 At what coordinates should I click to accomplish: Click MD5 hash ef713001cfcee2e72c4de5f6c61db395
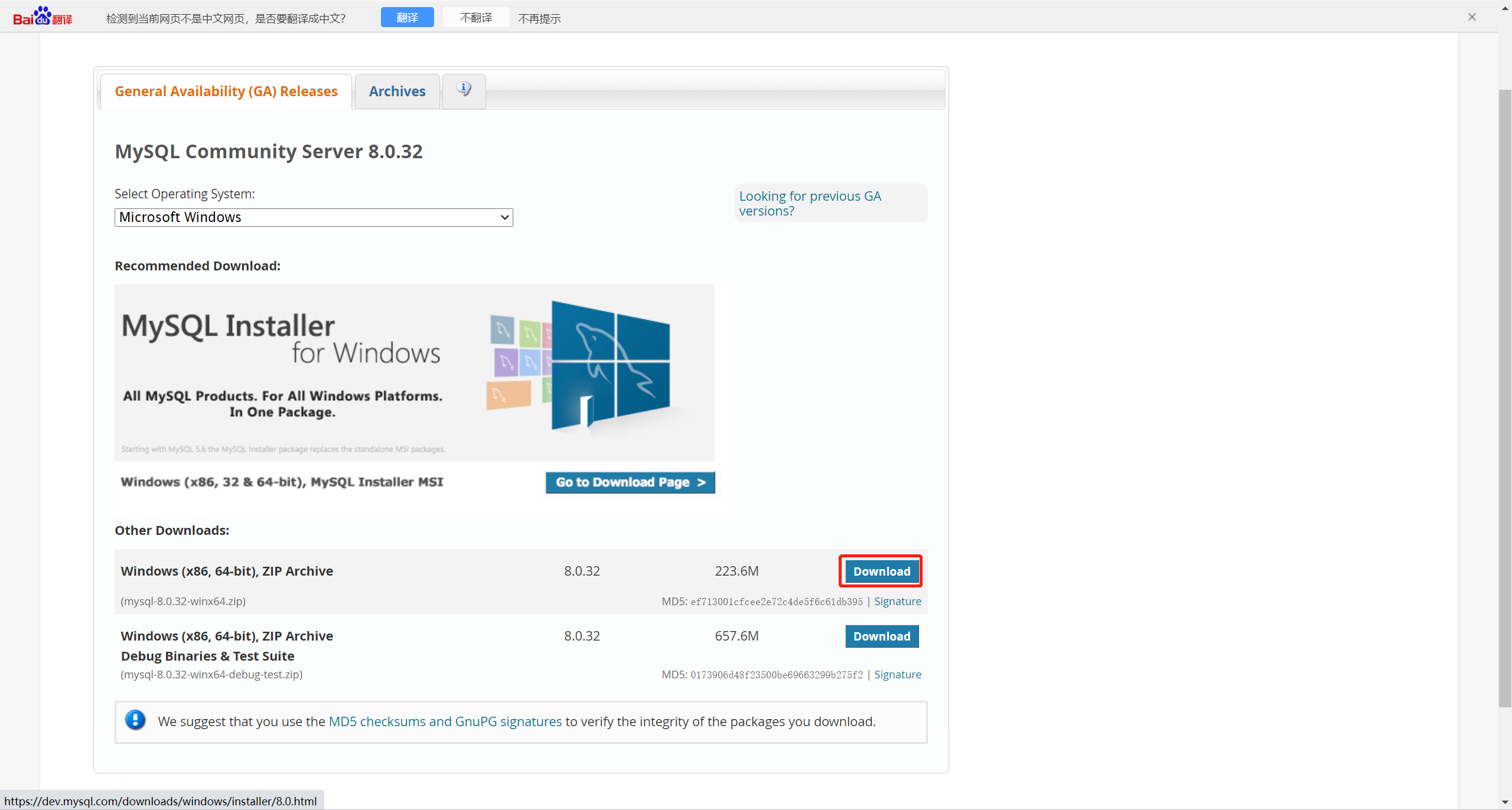point(777,602)
